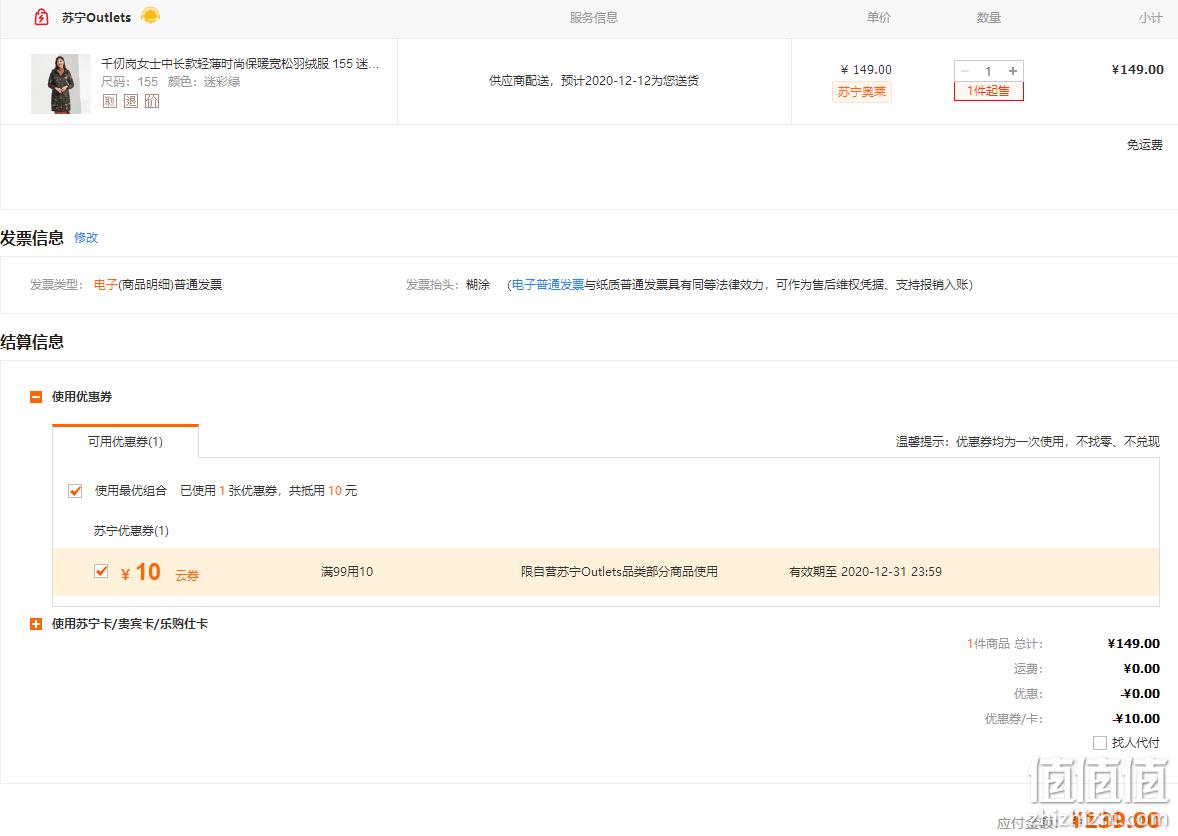The image size is (1178, 836).
Task: Click the 颜色: 迷彩绿 color spec
Action: pyautogui.click(x=204, y=82)
